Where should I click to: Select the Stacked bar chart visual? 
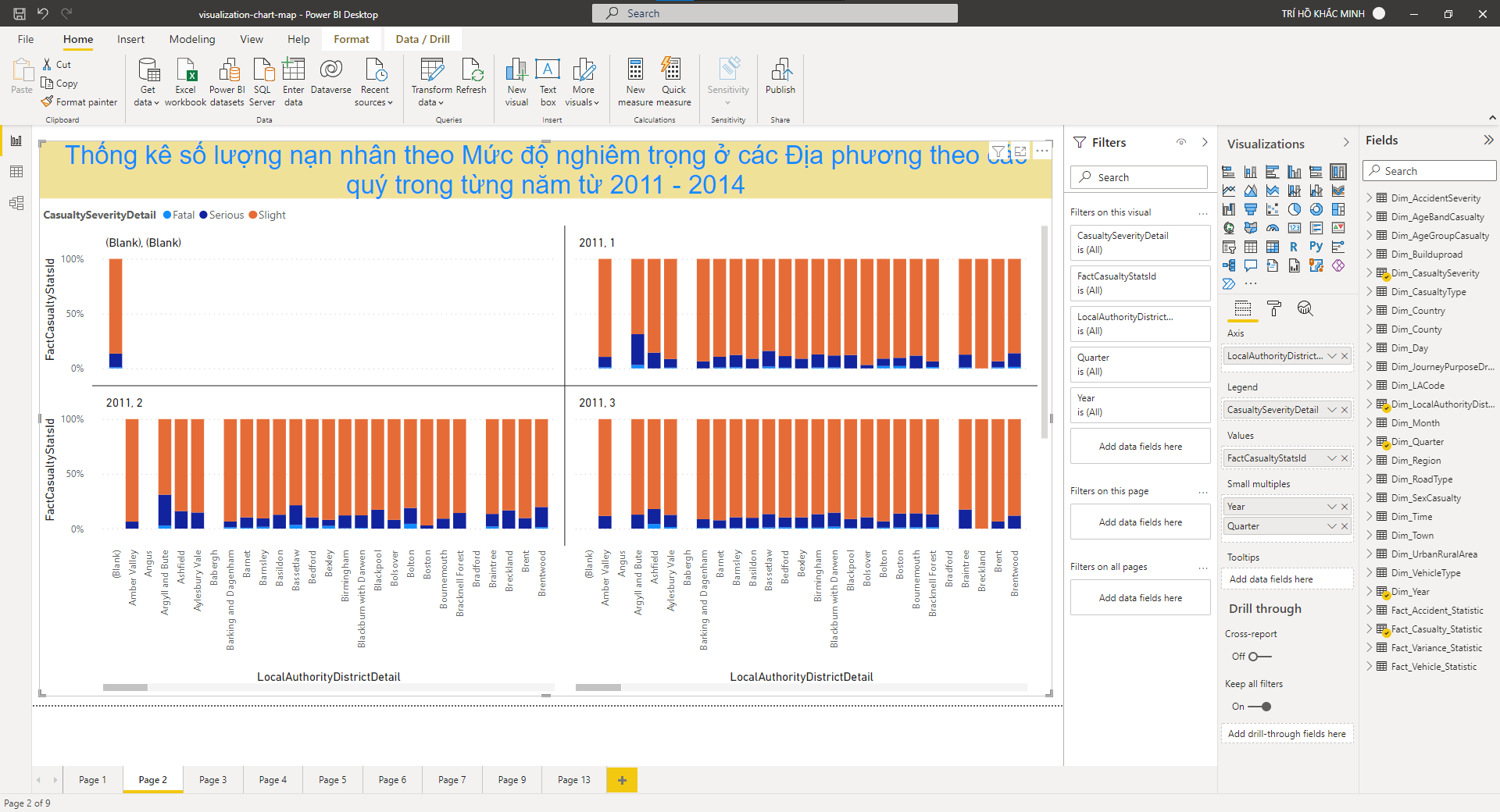point(1229,172)
